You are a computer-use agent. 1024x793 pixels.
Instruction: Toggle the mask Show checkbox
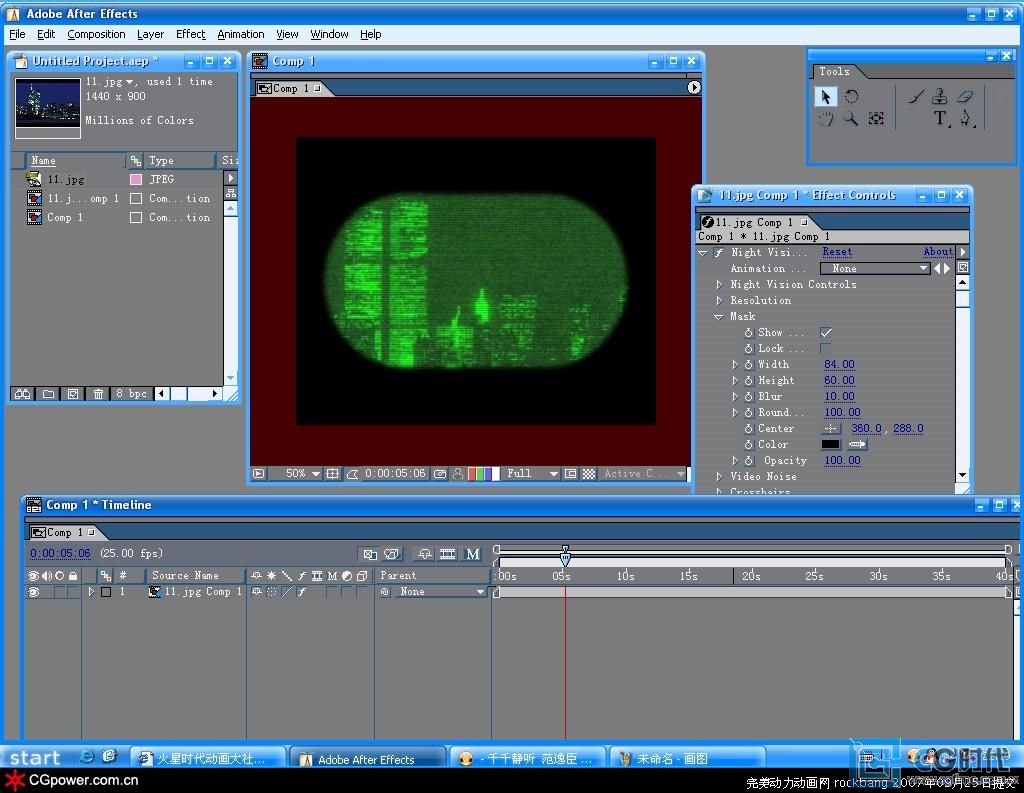click(x=825, y=332)
